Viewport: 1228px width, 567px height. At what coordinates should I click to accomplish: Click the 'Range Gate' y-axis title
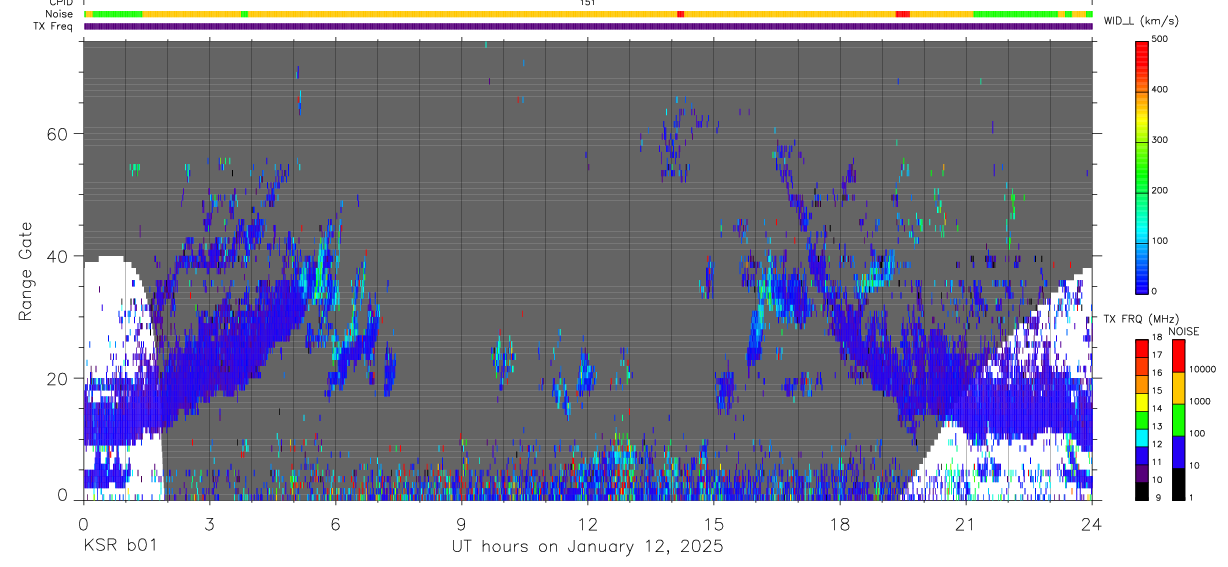pyautogui.click(x=26, y=271)
